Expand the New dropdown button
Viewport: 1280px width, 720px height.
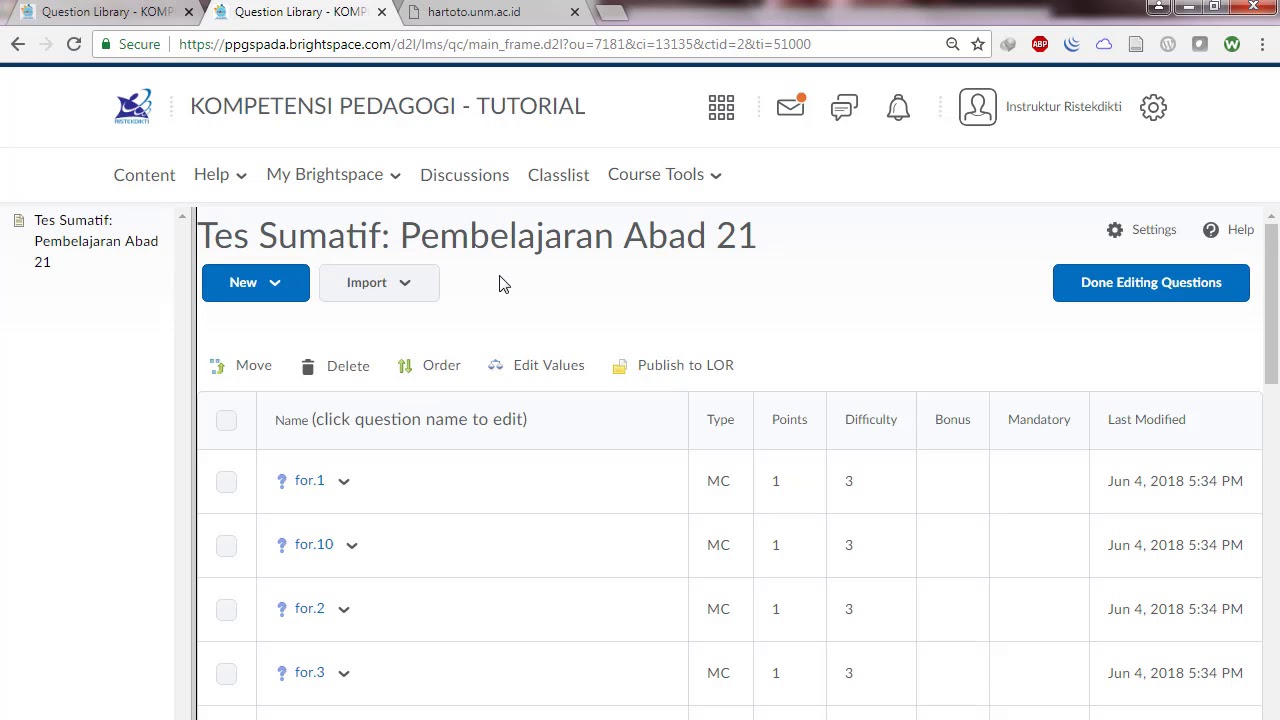tap(256, 283)
